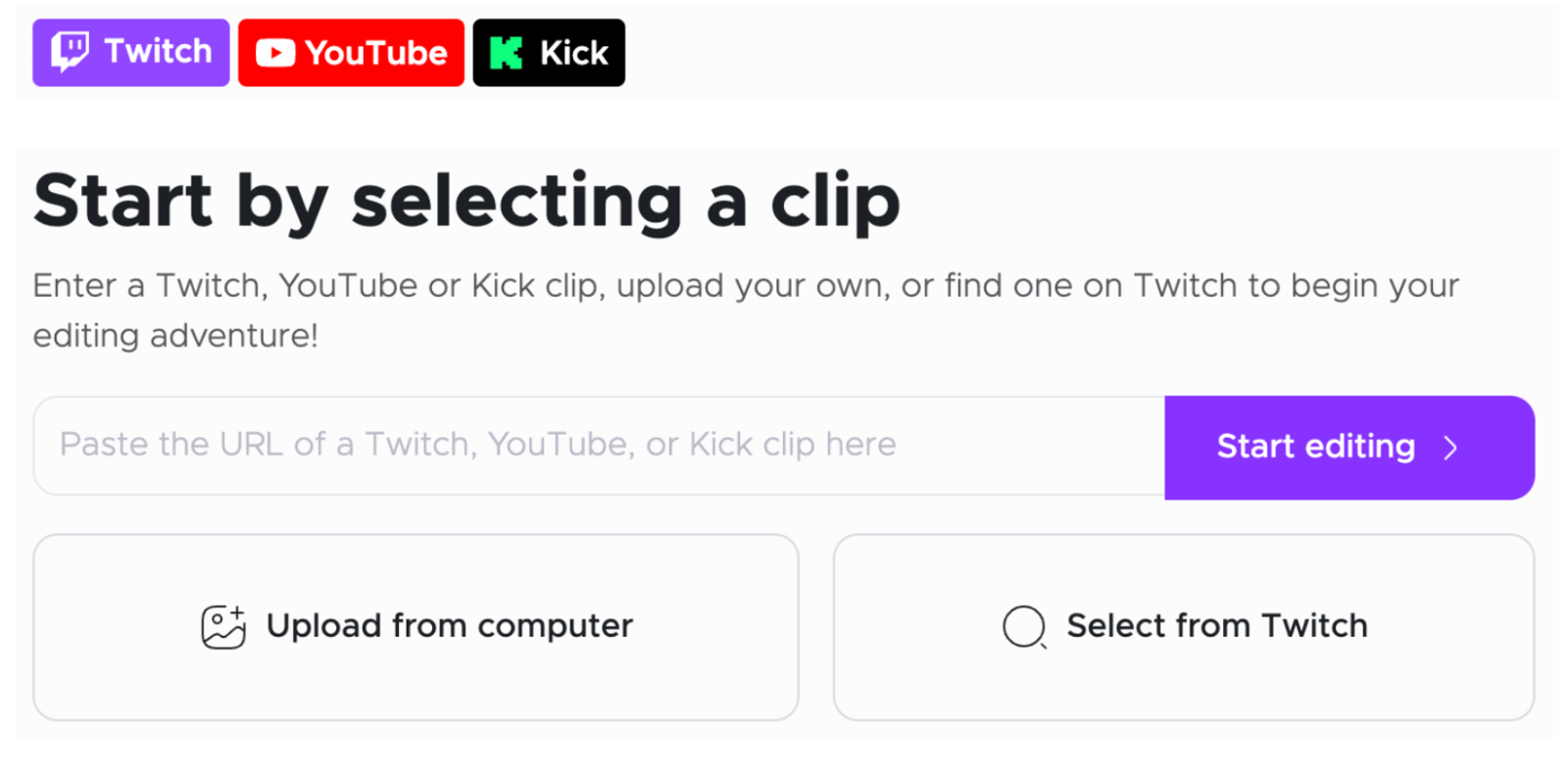Click the upload image icon

pyautogui.click(x=223, y=627)
